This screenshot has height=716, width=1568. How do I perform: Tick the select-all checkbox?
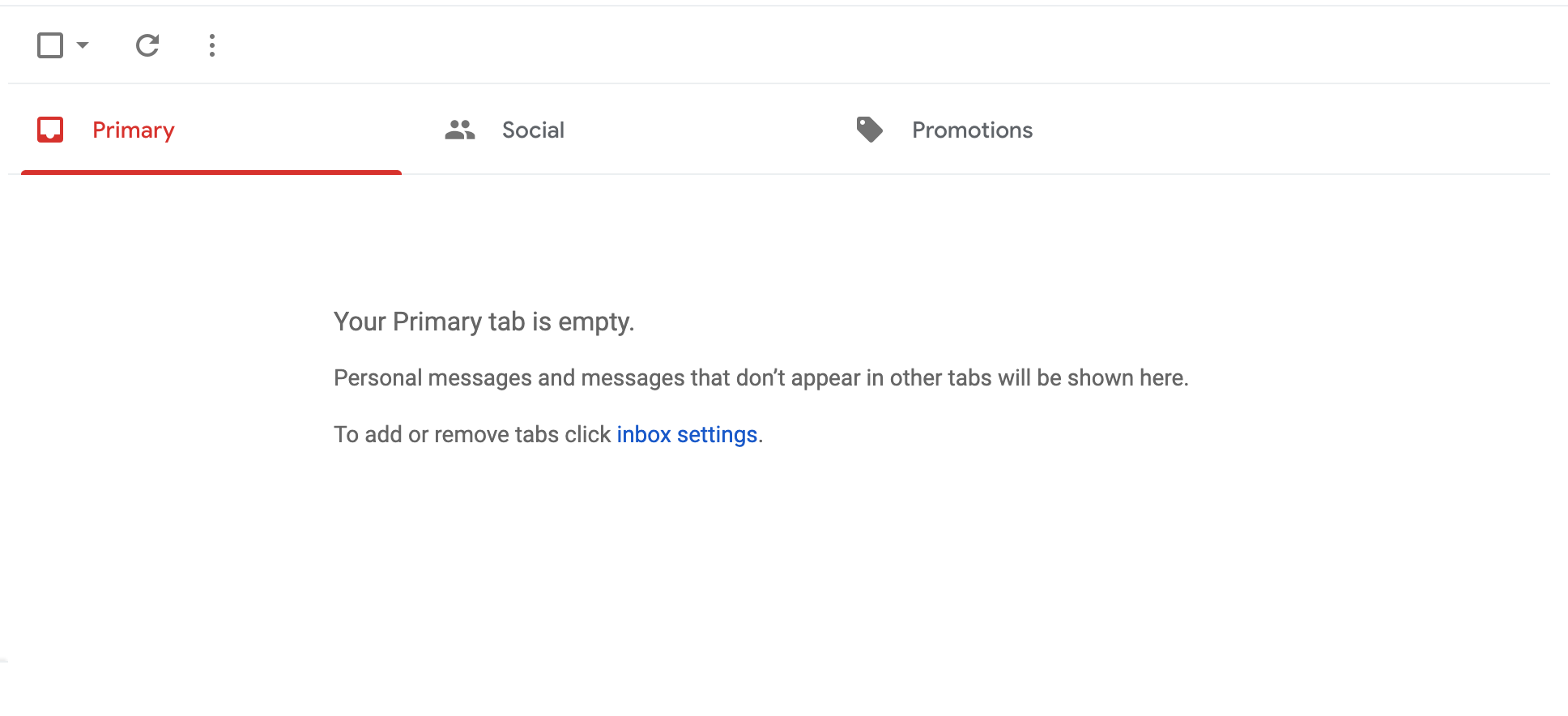[x=50, y=45]
